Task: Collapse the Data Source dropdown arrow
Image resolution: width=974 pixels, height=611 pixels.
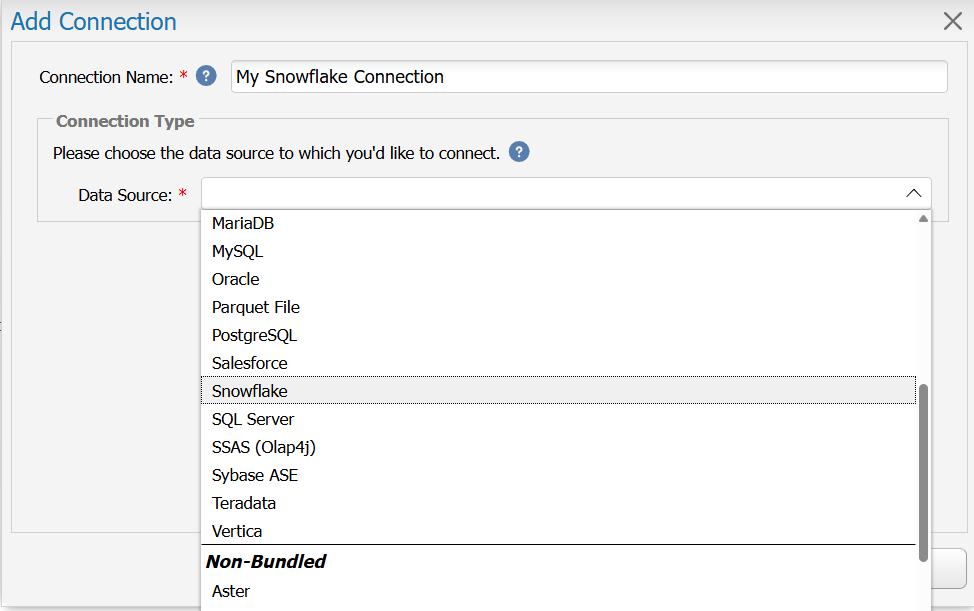Action: [x=913, y=194]
